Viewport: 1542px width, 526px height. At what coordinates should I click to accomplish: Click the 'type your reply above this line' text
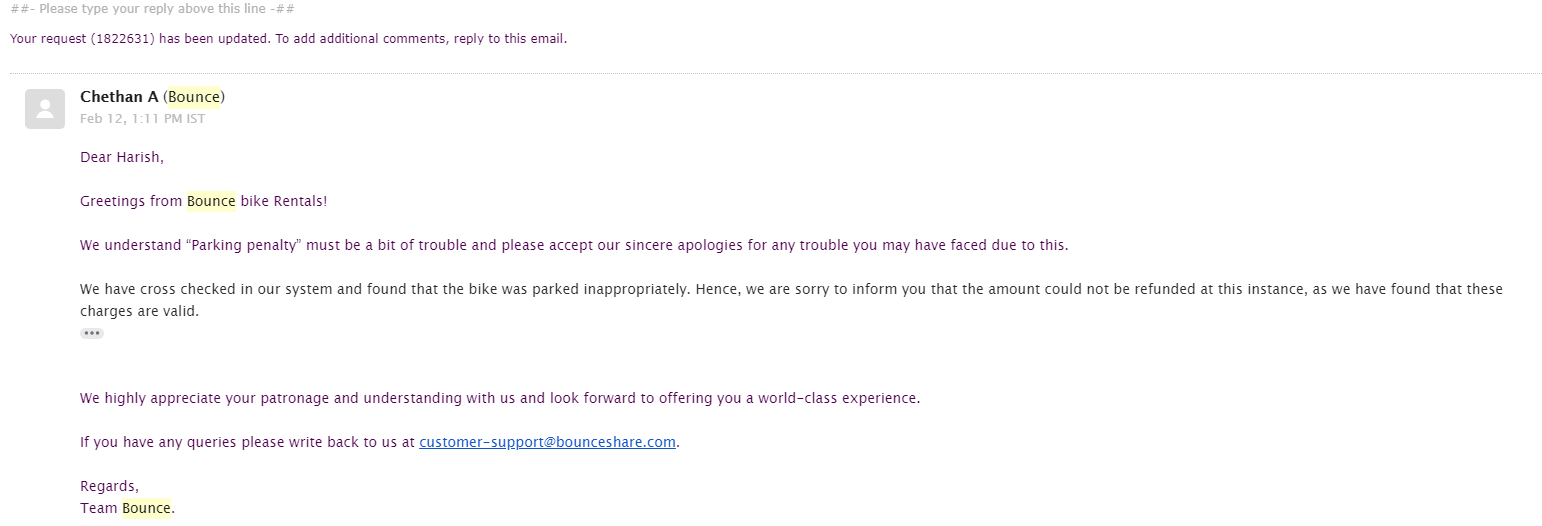click(x=152, y=9)
